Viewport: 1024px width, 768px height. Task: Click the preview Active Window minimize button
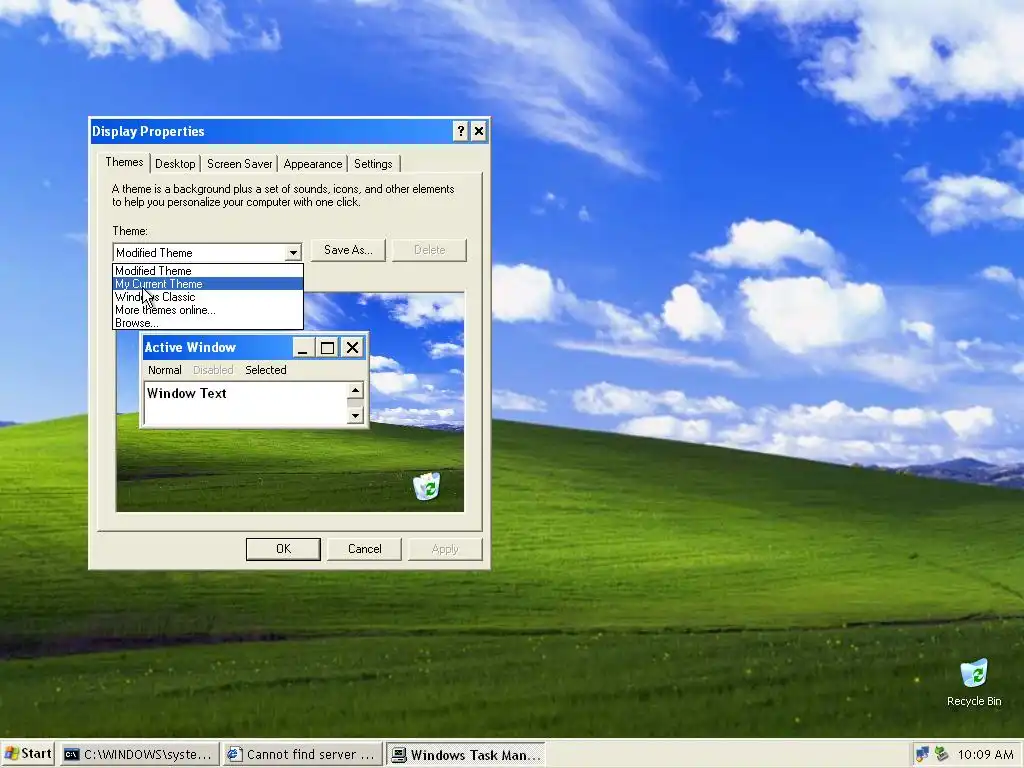click(302, 347)
